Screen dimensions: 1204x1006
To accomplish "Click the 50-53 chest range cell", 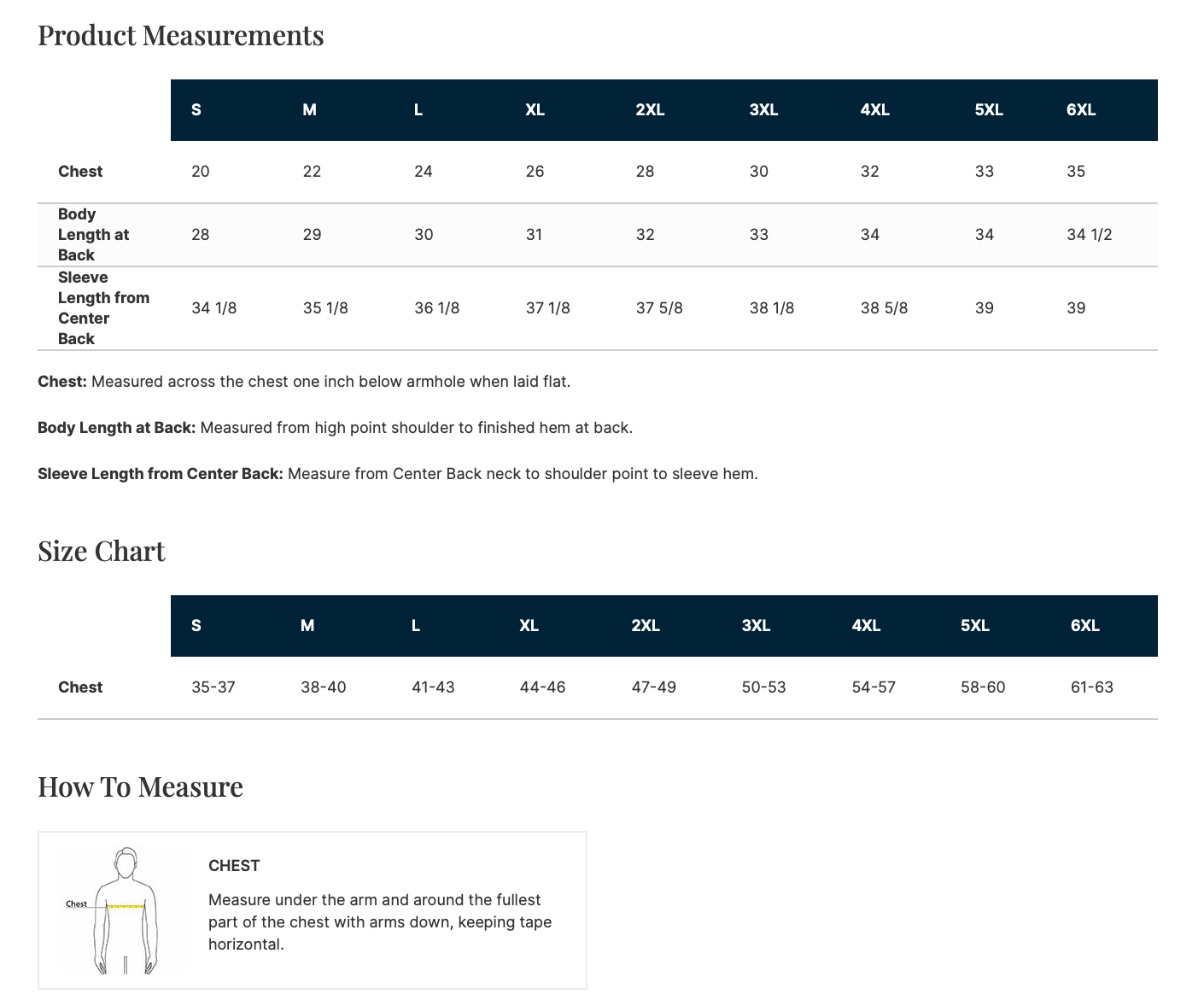I will [763, 687].
